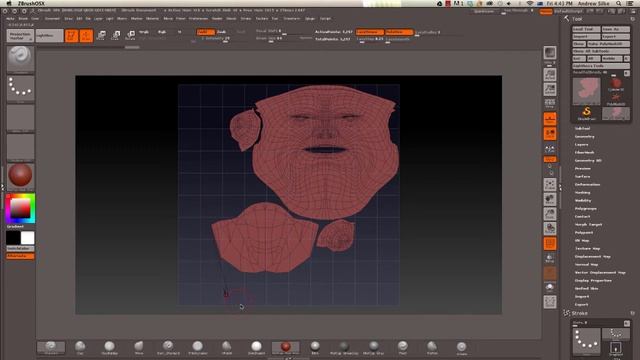The width and height of the screenshot is (640, 360).
Task: Click Clone All SubTools button
Action: 601,51
